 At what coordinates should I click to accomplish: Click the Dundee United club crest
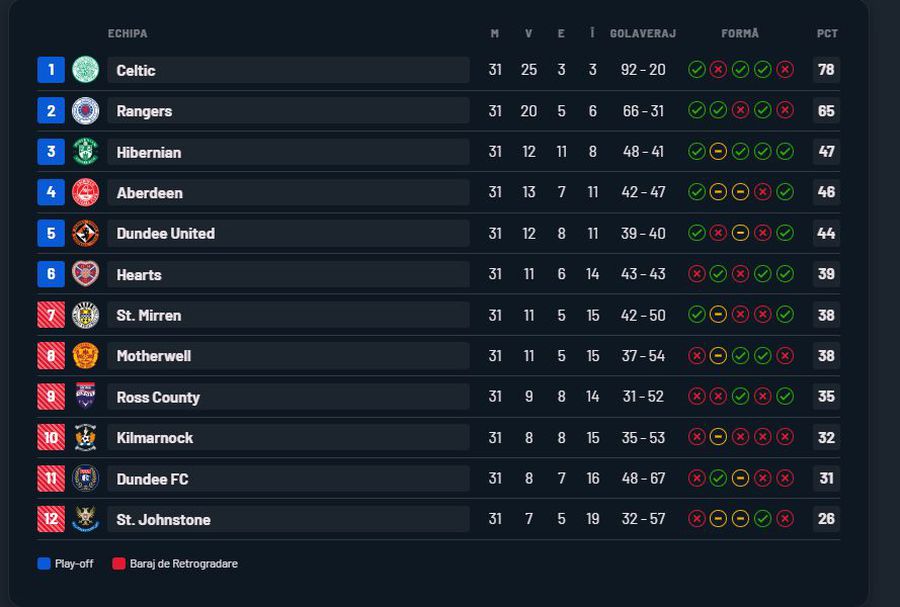(86, 234)
